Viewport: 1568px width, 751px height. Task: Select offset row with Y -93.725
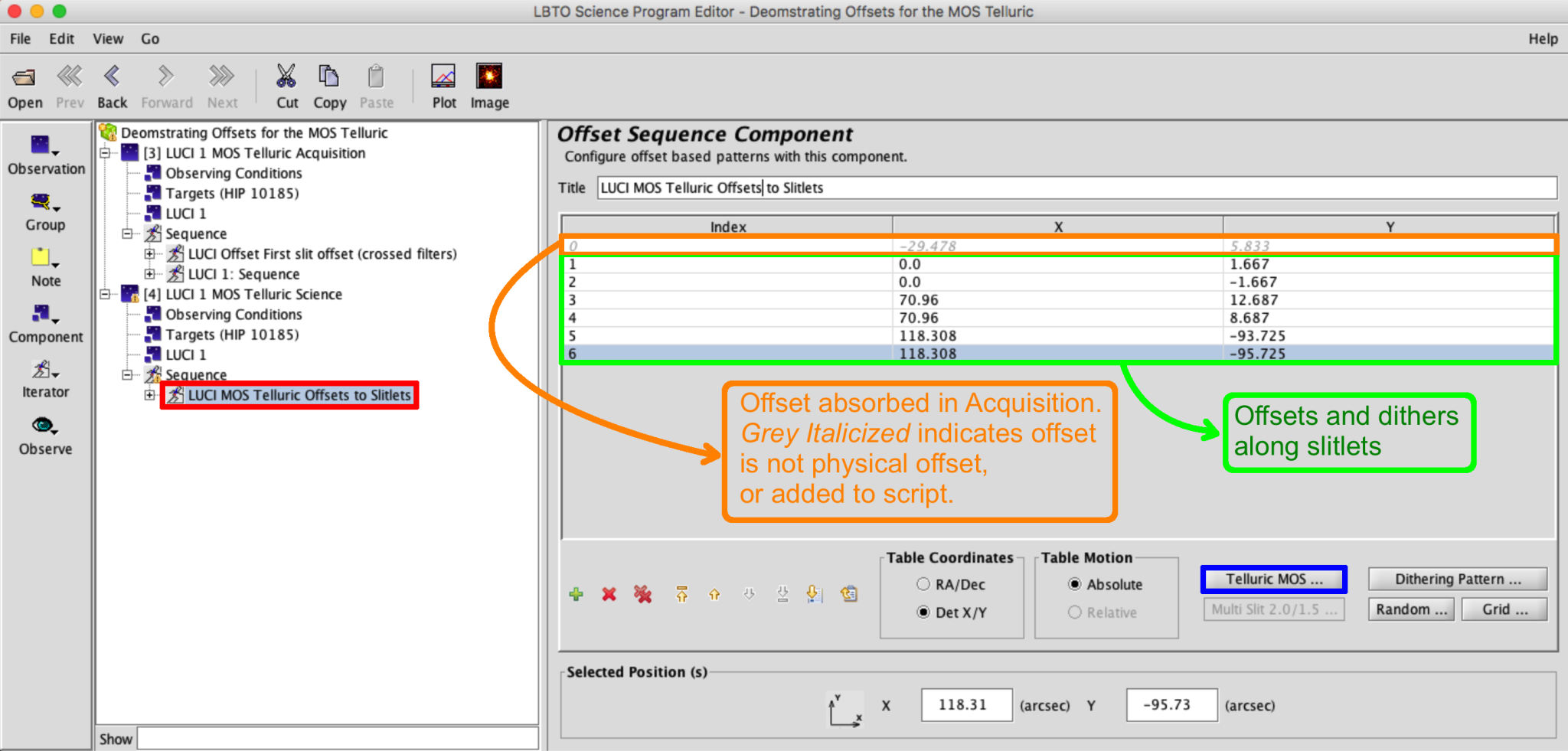click(x=1060, y=336)
